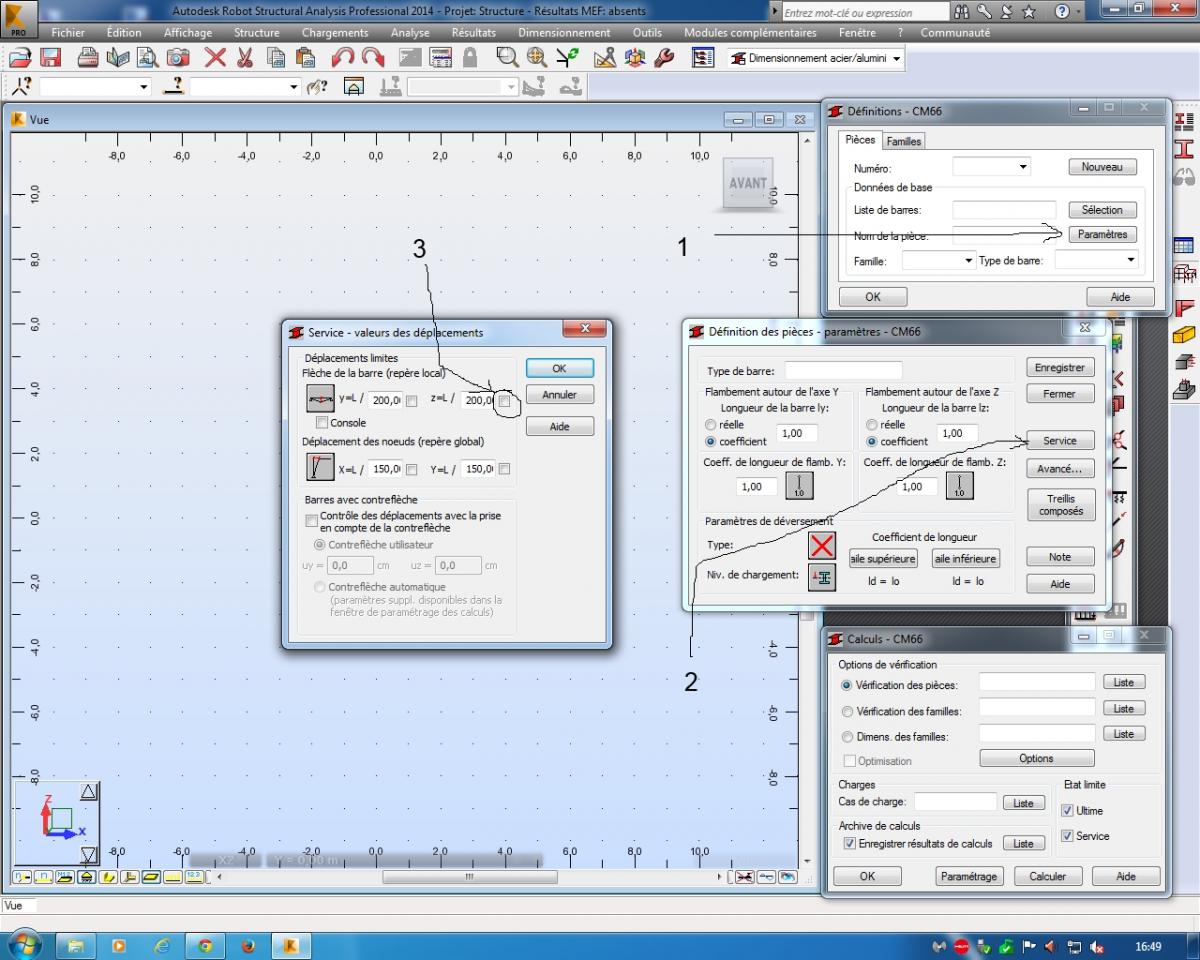The height and width of the screenshot is (960, 1200).
Task: Open the Dimensionnement acier/alumini layout dropdown
Action: [896, 59]
